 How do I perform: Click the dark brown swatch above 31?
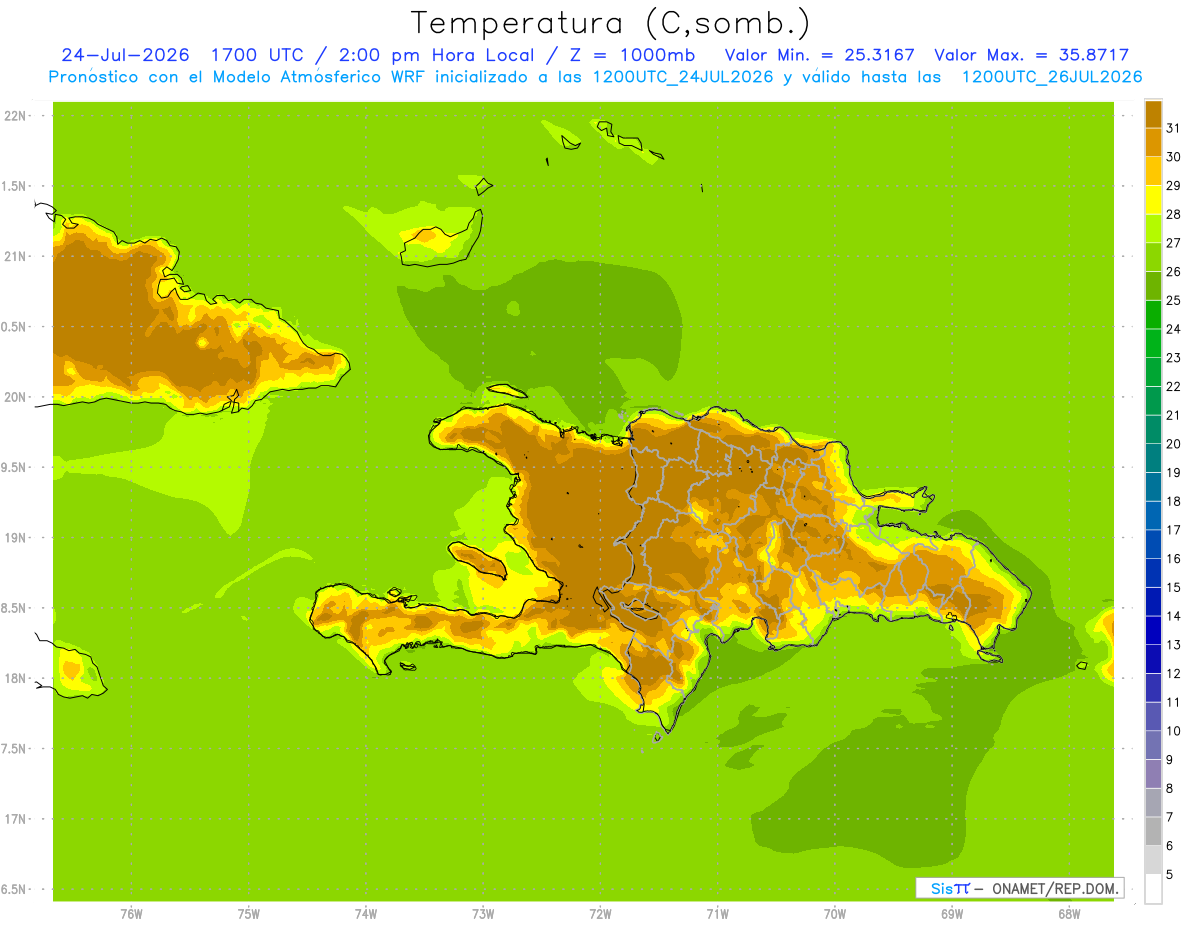coord(1153,114)
